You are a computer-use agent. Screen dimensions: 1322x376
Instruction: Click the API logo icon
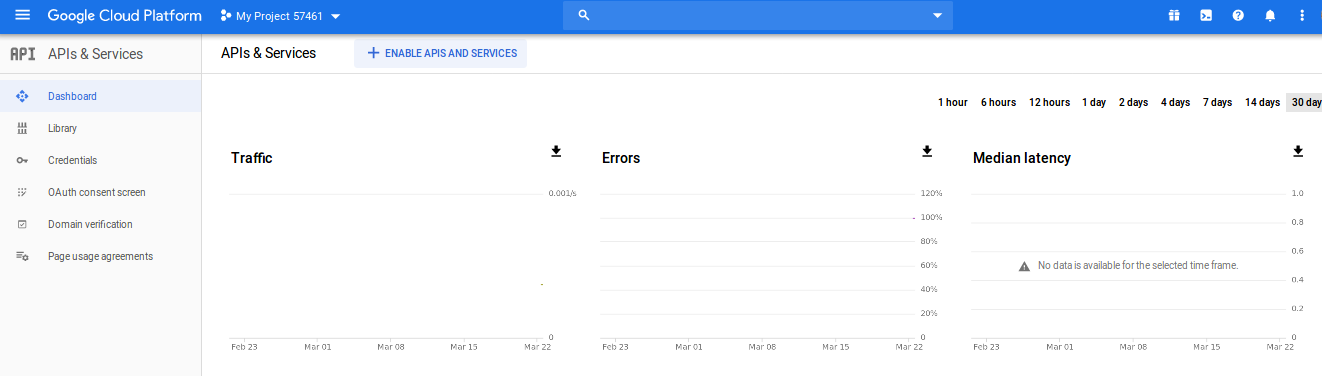[x=23, y=54]
